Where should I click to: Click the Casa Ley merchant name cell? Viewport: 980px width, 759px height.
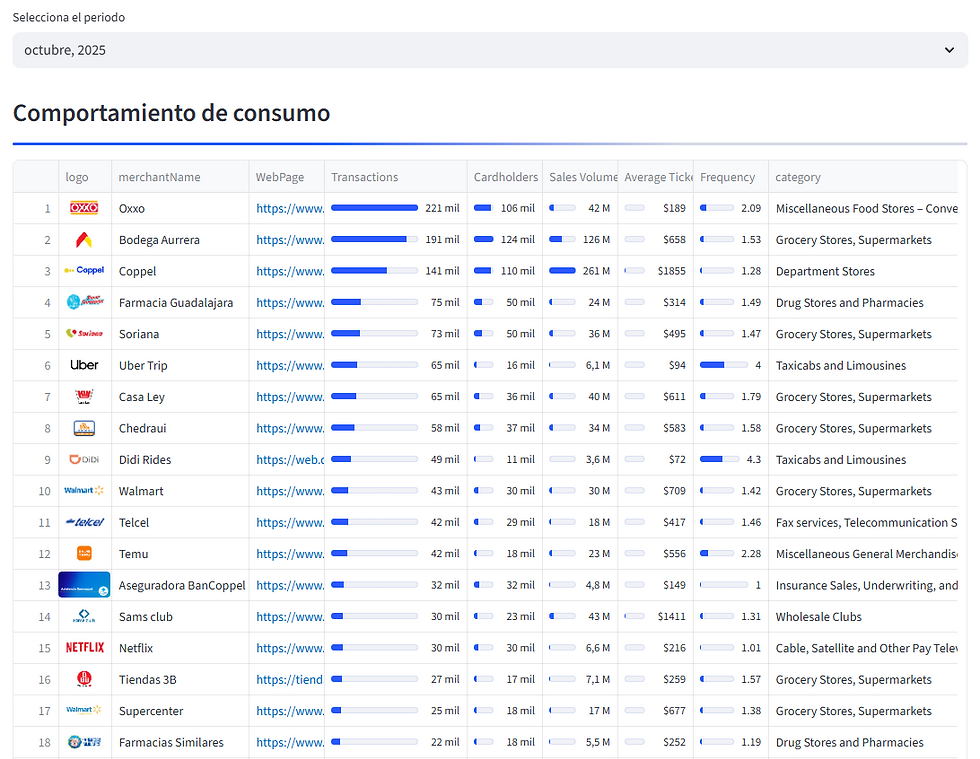(180, 397)
